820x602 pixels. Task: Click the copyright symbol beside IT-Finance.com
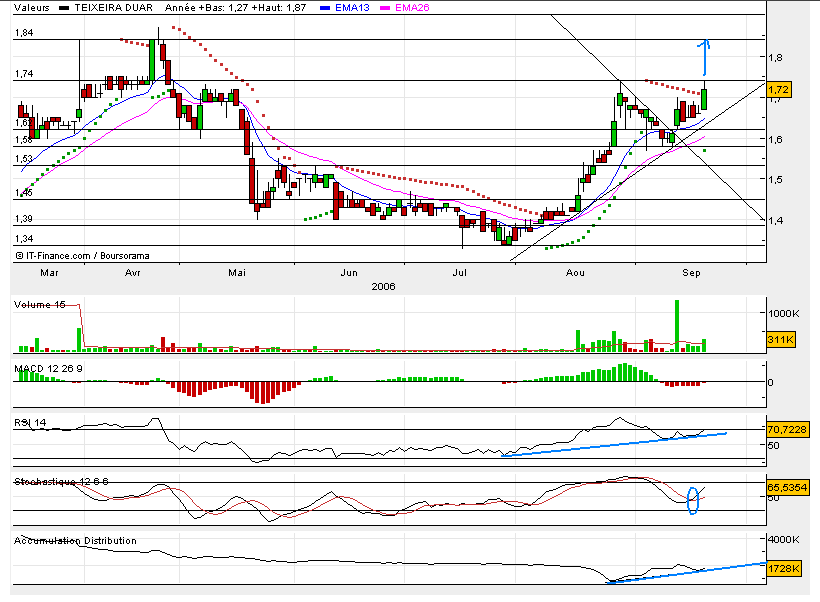[19, 255]
